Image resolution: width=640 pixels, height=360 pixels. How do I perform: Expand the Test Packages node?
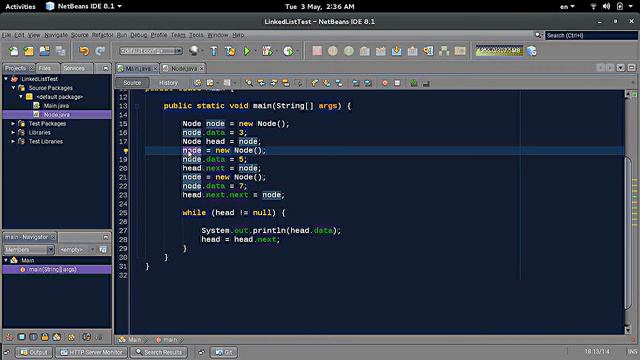click(13, 124)
